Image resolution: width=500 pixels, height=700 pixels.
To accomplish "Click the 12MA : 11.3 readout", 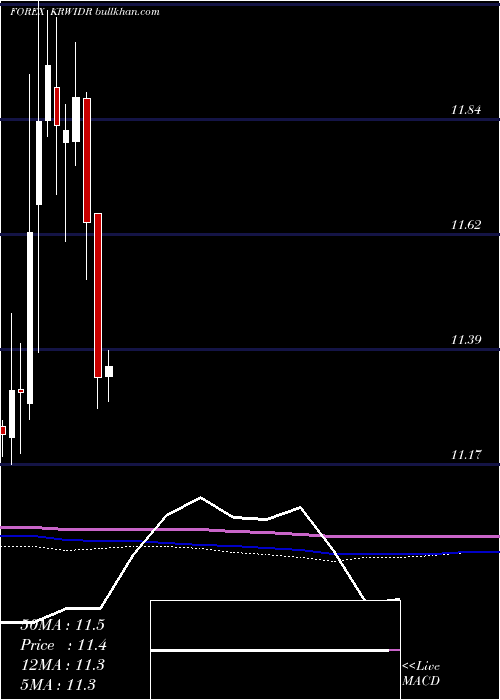I will click(62, 665).
